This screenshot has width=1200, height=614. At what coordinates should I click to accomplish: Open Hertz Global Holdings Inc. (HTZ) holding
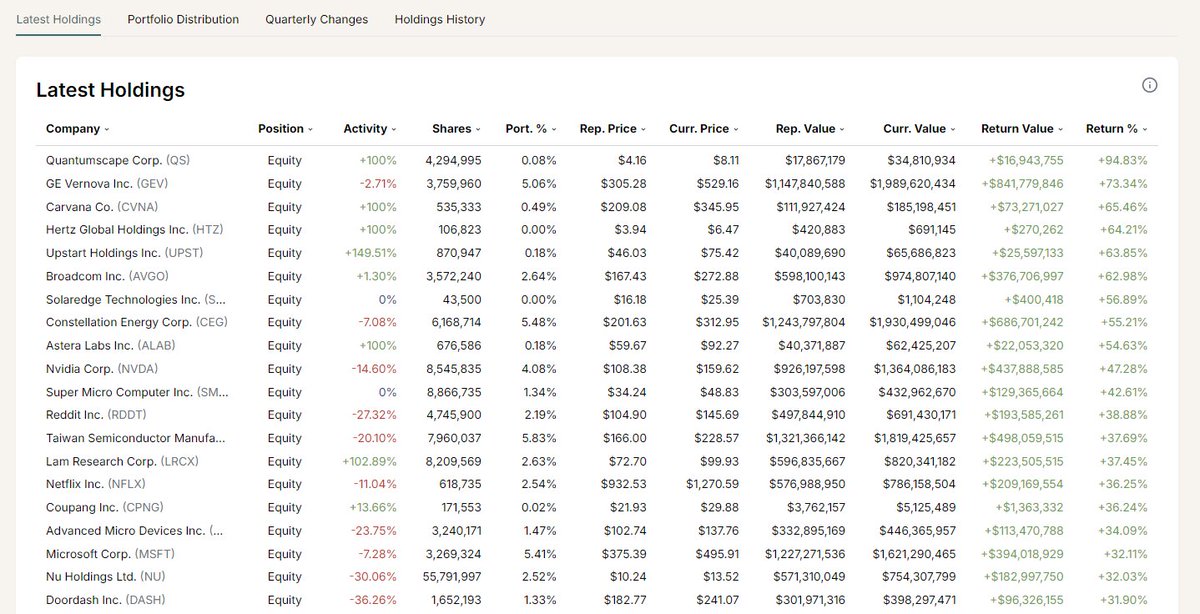(135, 230)
